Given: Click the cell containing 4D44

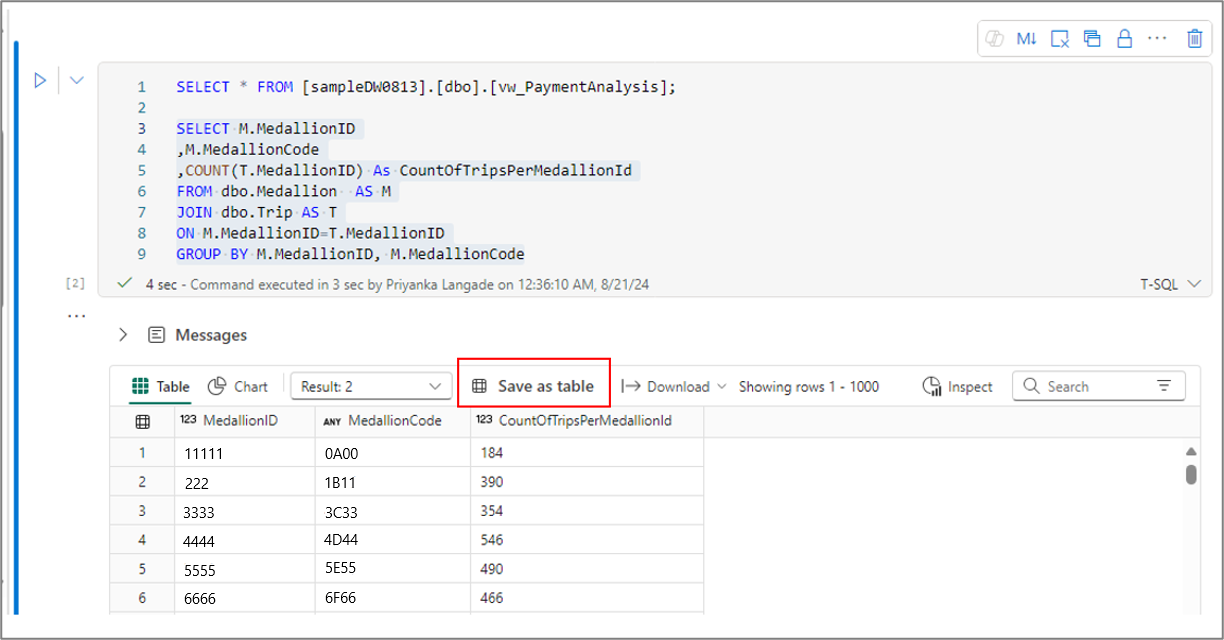Looking at the screenshot, I should coord(392,540).
